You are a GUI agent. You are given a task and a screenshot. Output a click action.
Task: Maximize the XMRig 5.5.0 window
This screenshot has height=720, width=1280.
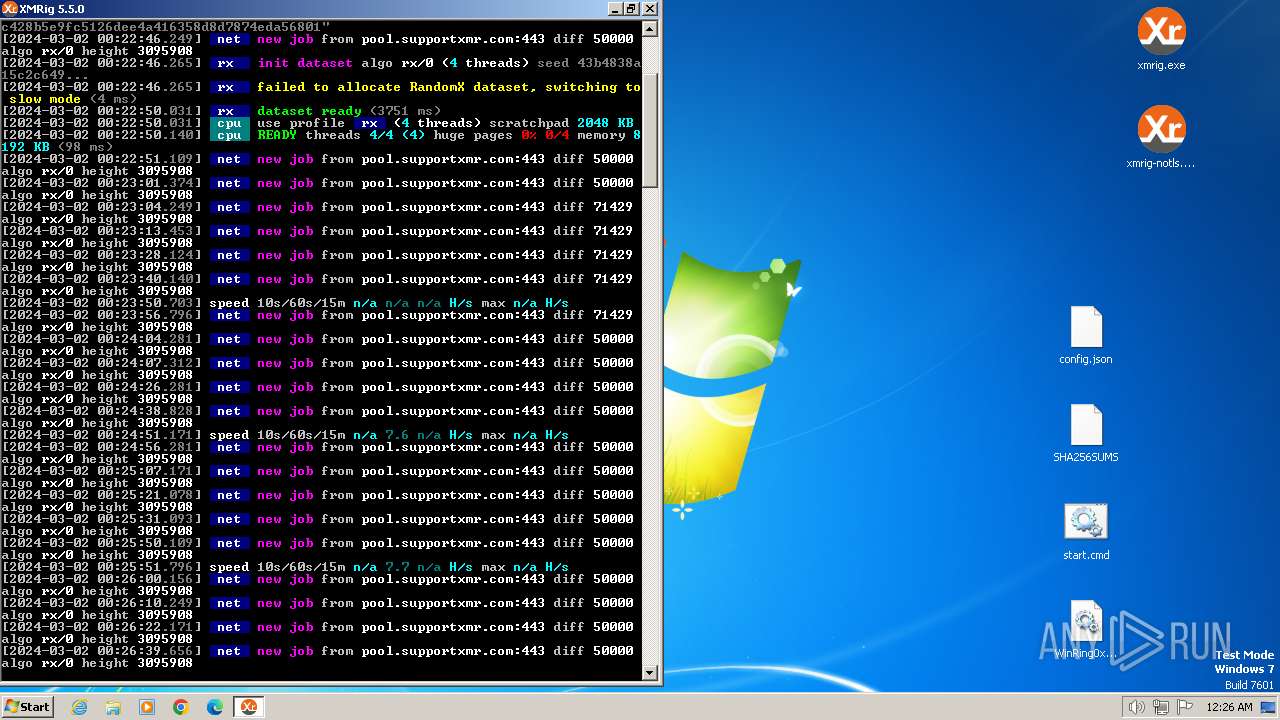click(x=631, y=9)
